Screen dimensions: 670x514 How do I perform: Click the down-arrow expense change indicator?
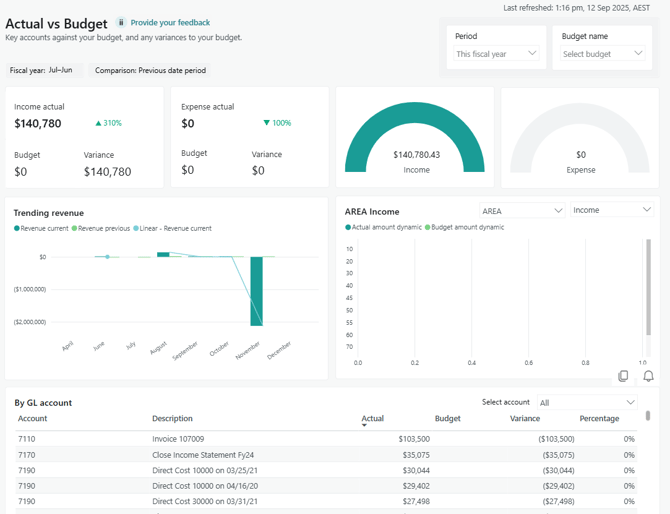pos(267,124)
